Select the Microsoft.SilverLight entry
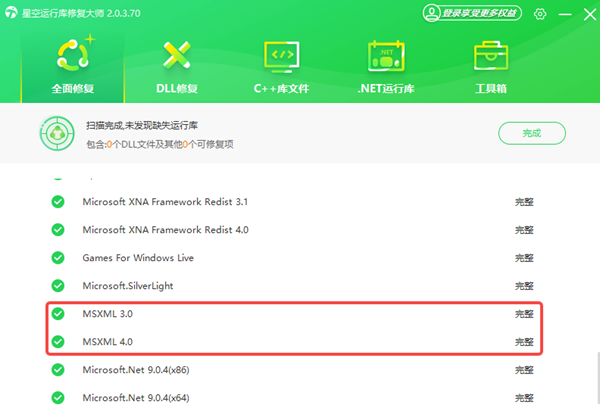This screenshot has width=600, height=411. click(128, 286)
